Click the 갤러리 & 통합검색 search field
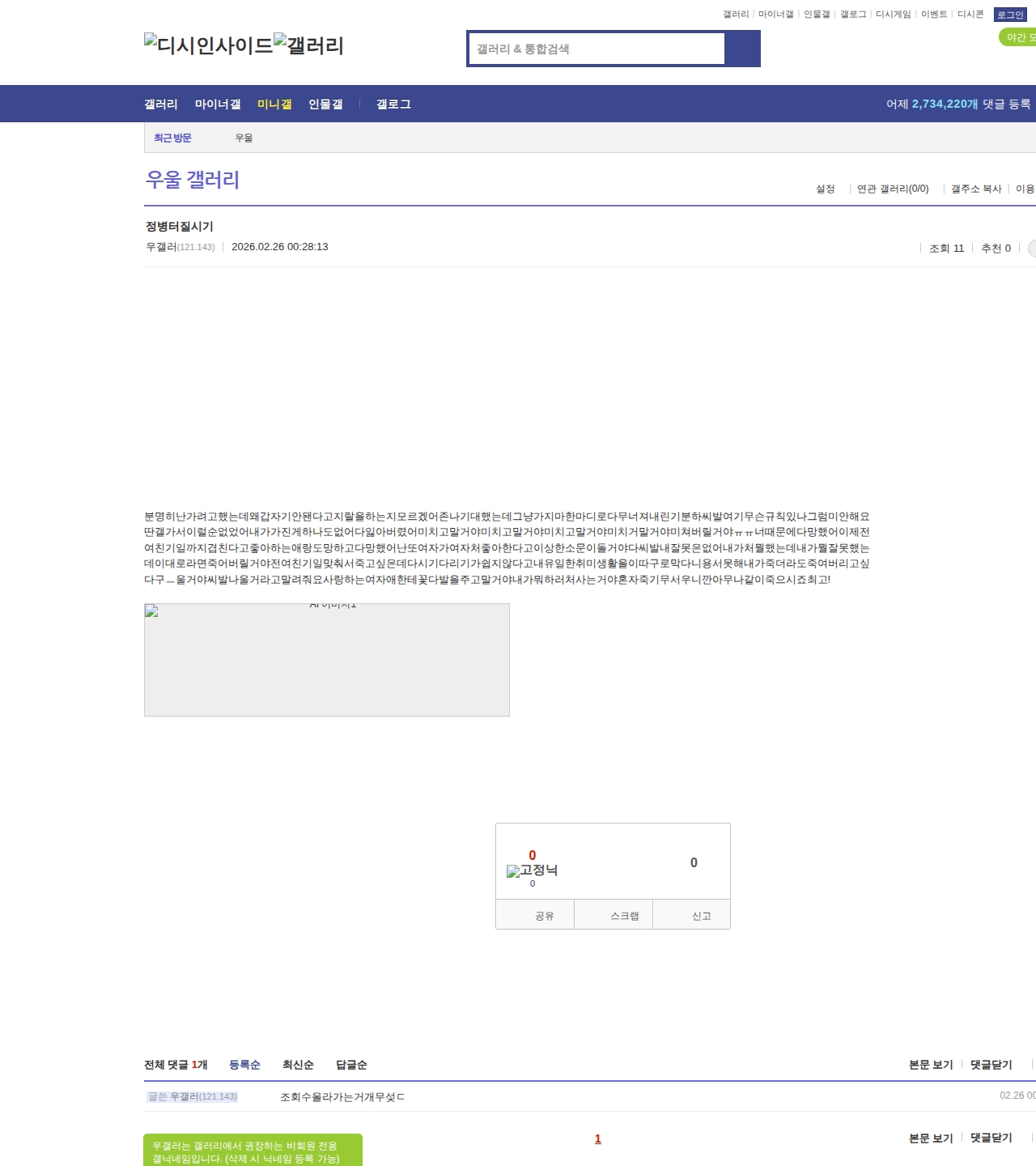Screen dimensions: 1036x1166 597,49
